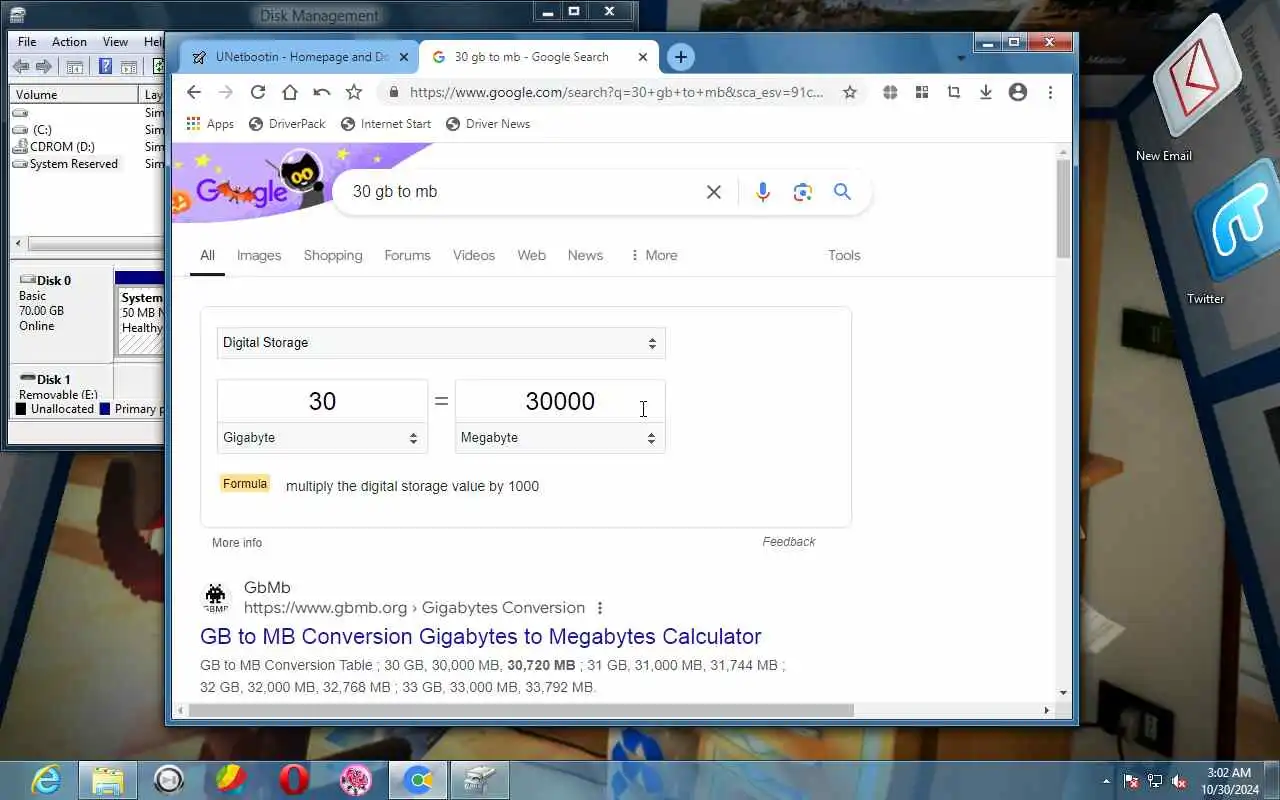Click the 30000 megabyte value field
This screenshot has width=1280, height=800.
coord(560,401)
